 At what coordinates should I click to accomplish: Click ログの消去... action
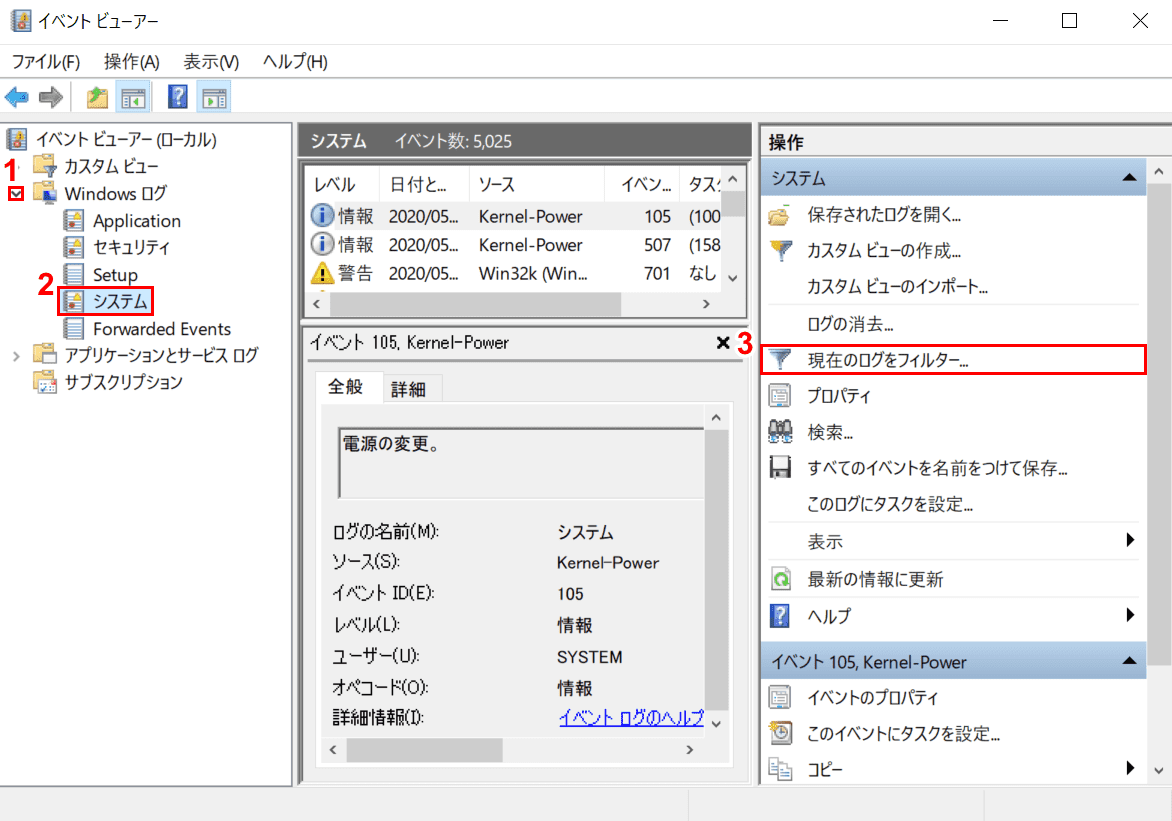[x=851, y=324]
